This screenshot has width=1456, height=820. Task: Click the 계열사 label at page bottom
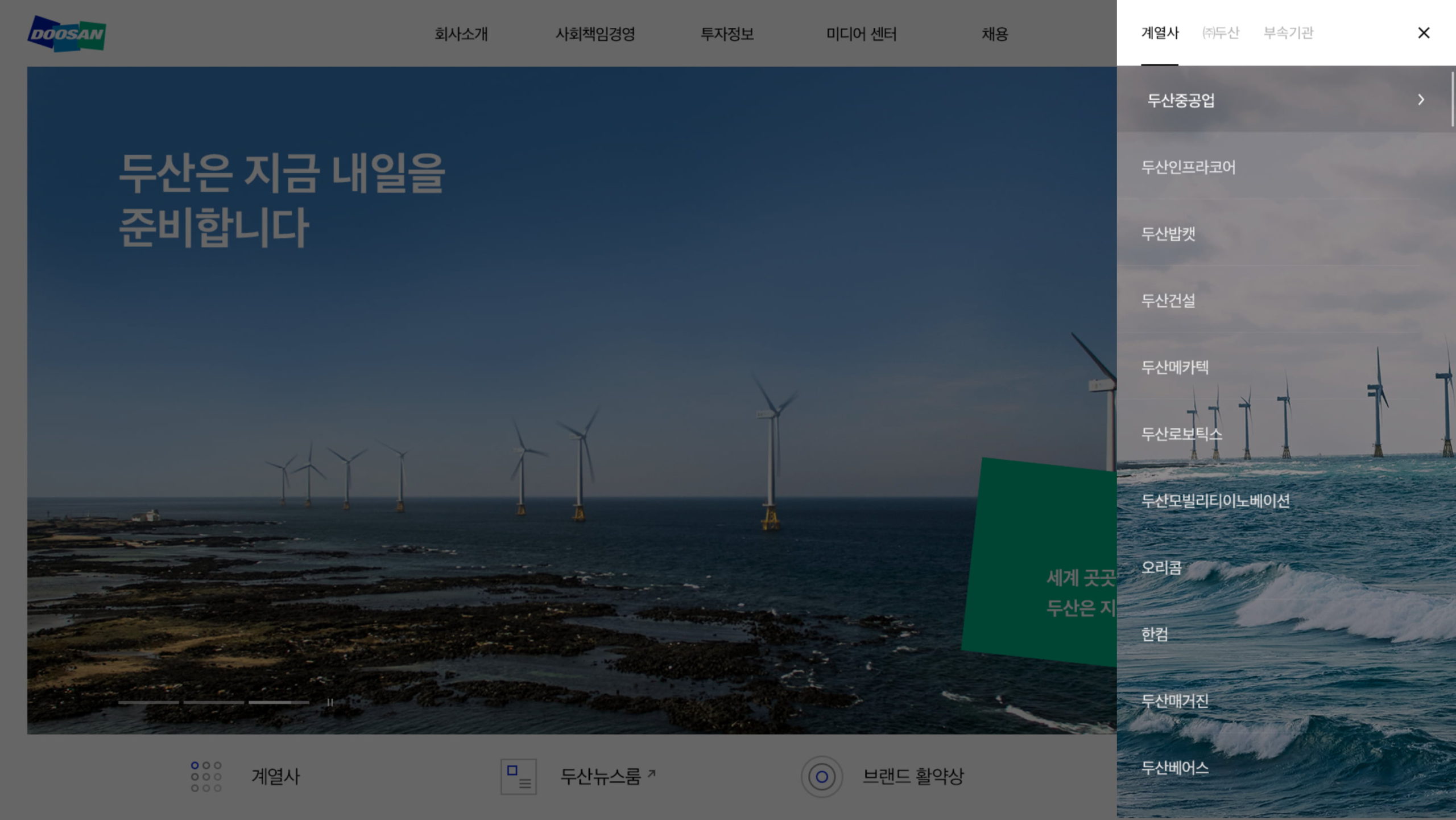(x=276, y=776)
